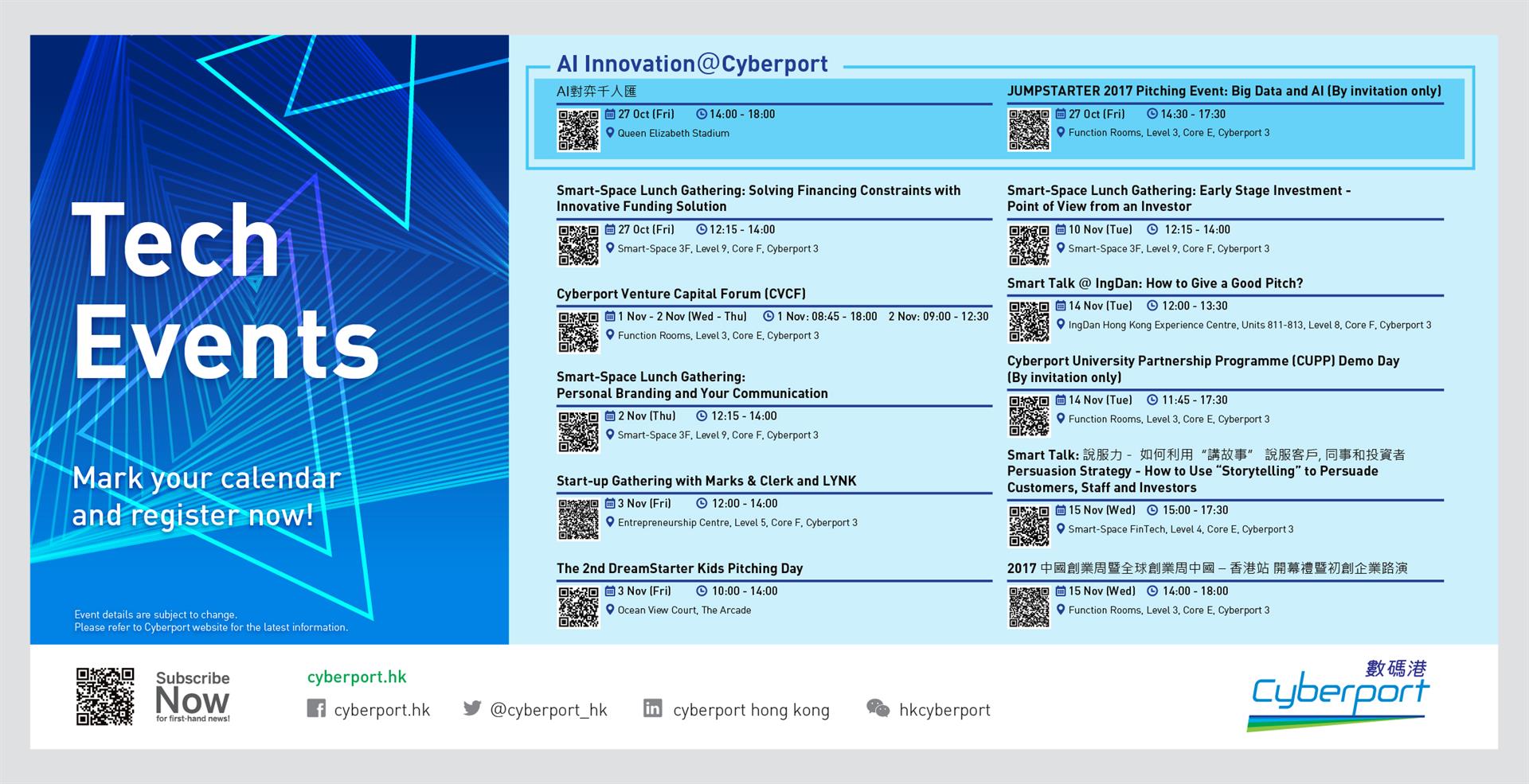The width and height of the screenshot is (1529, 784).
Task: Click the Cyberport 數碼港 logo
Action: (1339, 694)
